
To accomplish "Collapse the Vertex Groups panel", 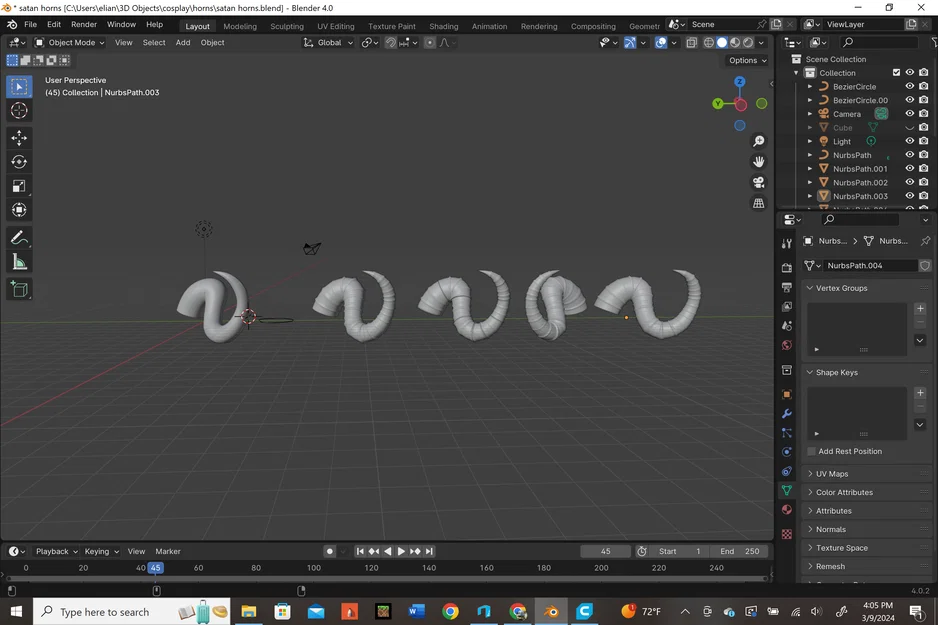I will [841, 288].
